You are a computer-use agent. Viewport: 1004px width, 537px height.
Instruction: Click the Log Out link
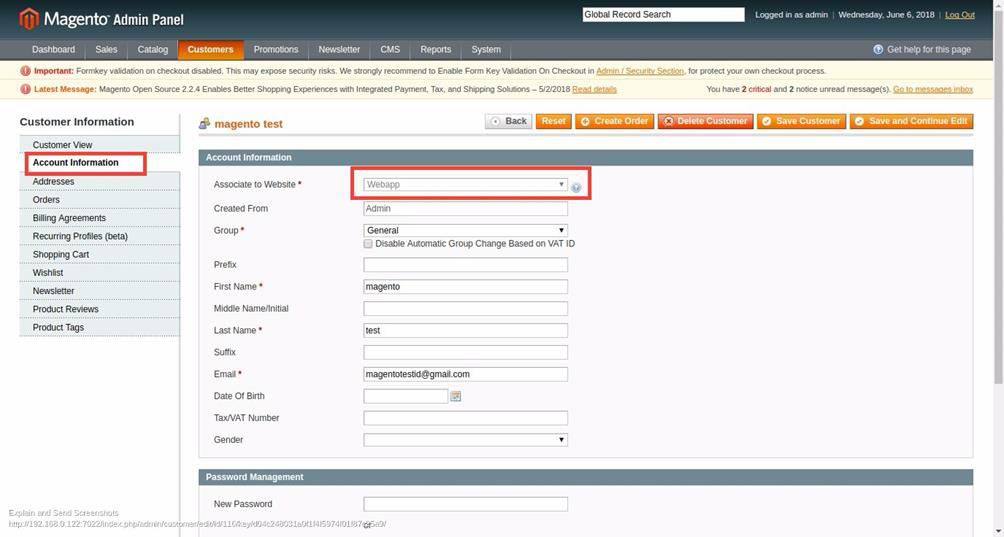[959, 15]
